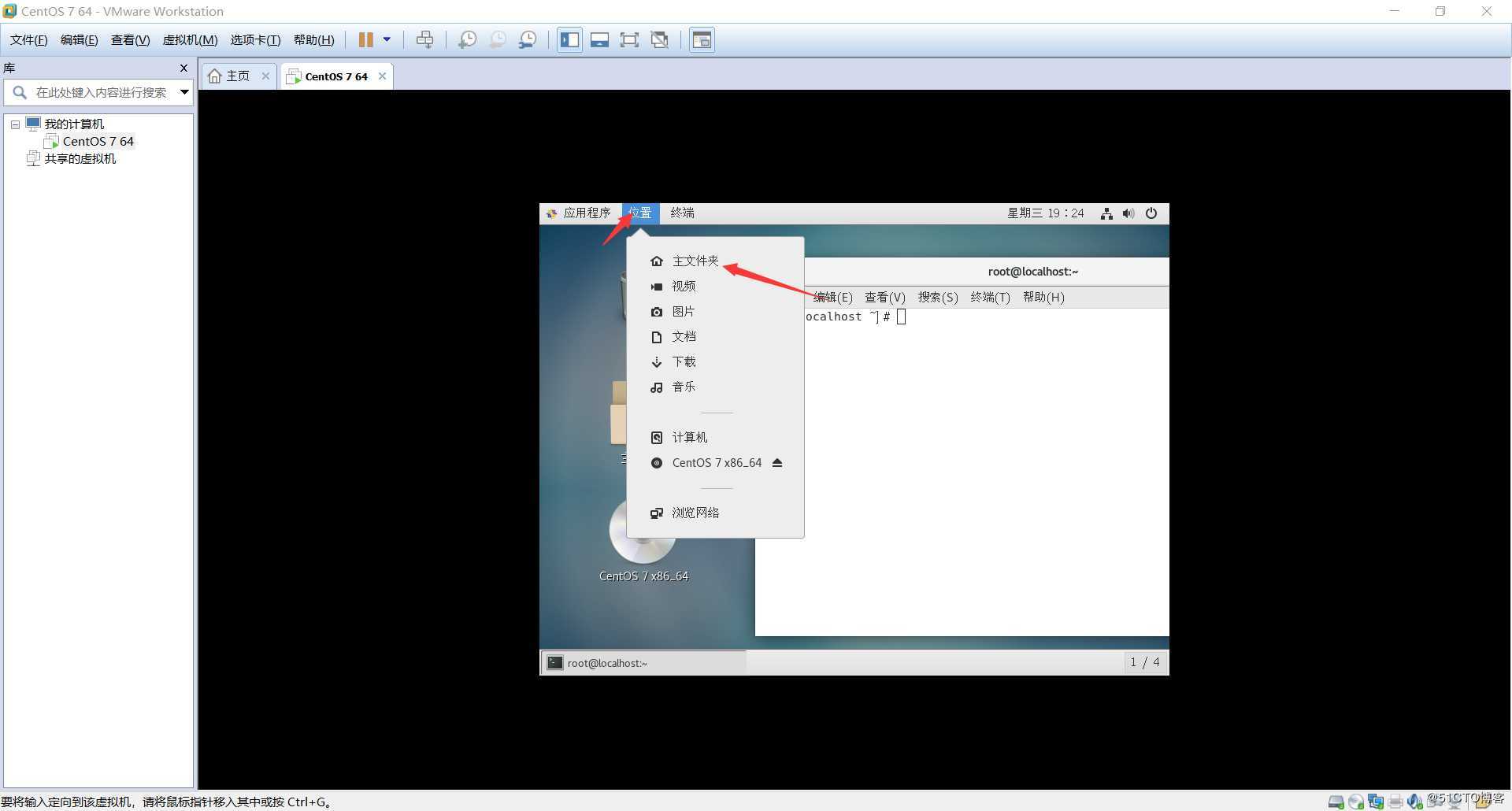Screen dimensions: 1512x811
Task: Select 共享的虚拟机 in the library tree
Action: pos(80,159)
